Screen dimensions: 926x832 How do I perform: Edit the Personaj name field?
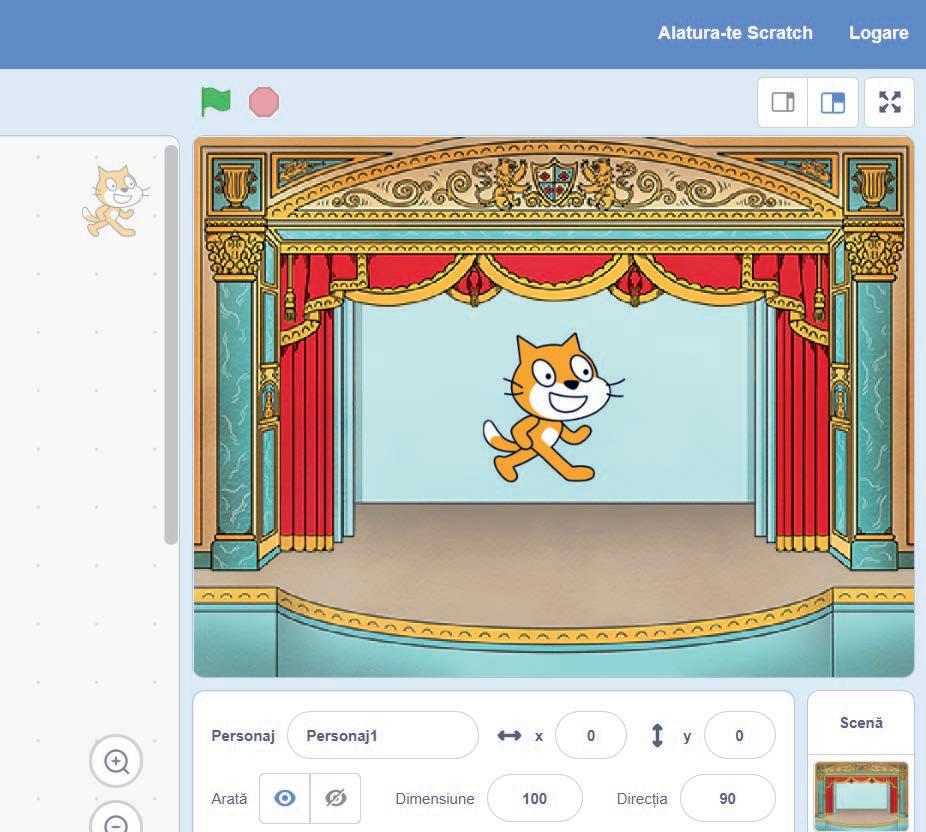383,735
